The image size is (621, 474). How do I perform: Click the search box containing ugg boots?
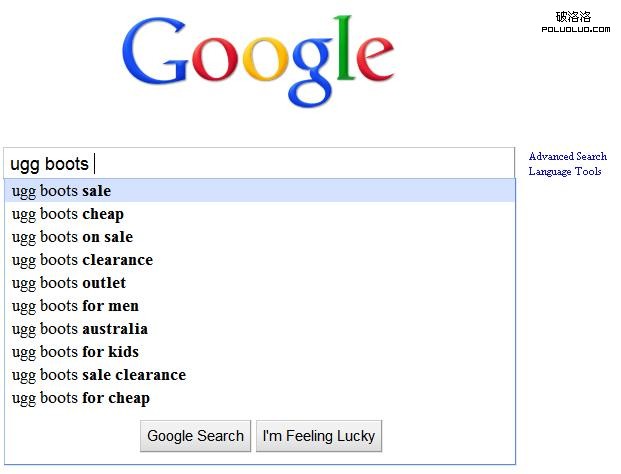click(x=259, y=164)
